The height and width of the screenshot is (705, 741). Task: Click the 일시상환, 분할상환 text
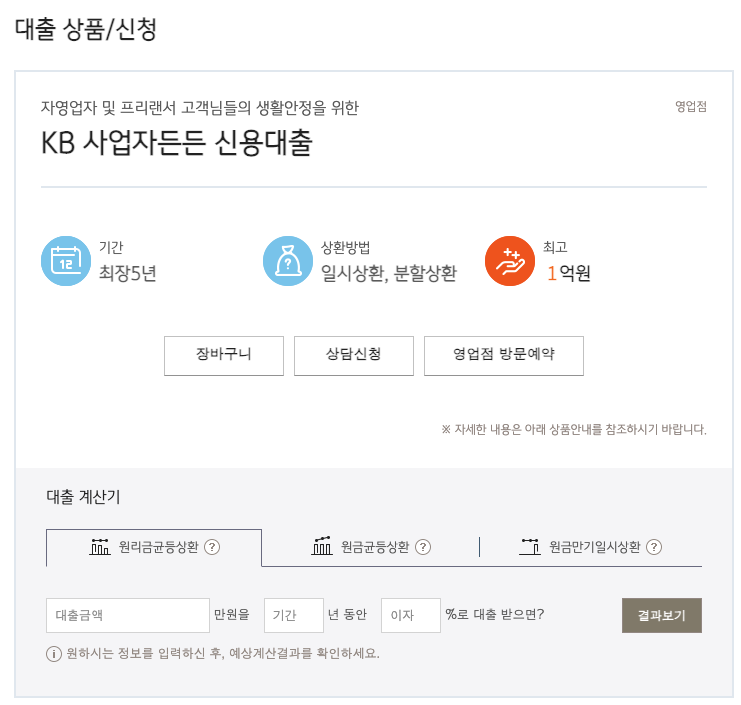coord(389,273)
